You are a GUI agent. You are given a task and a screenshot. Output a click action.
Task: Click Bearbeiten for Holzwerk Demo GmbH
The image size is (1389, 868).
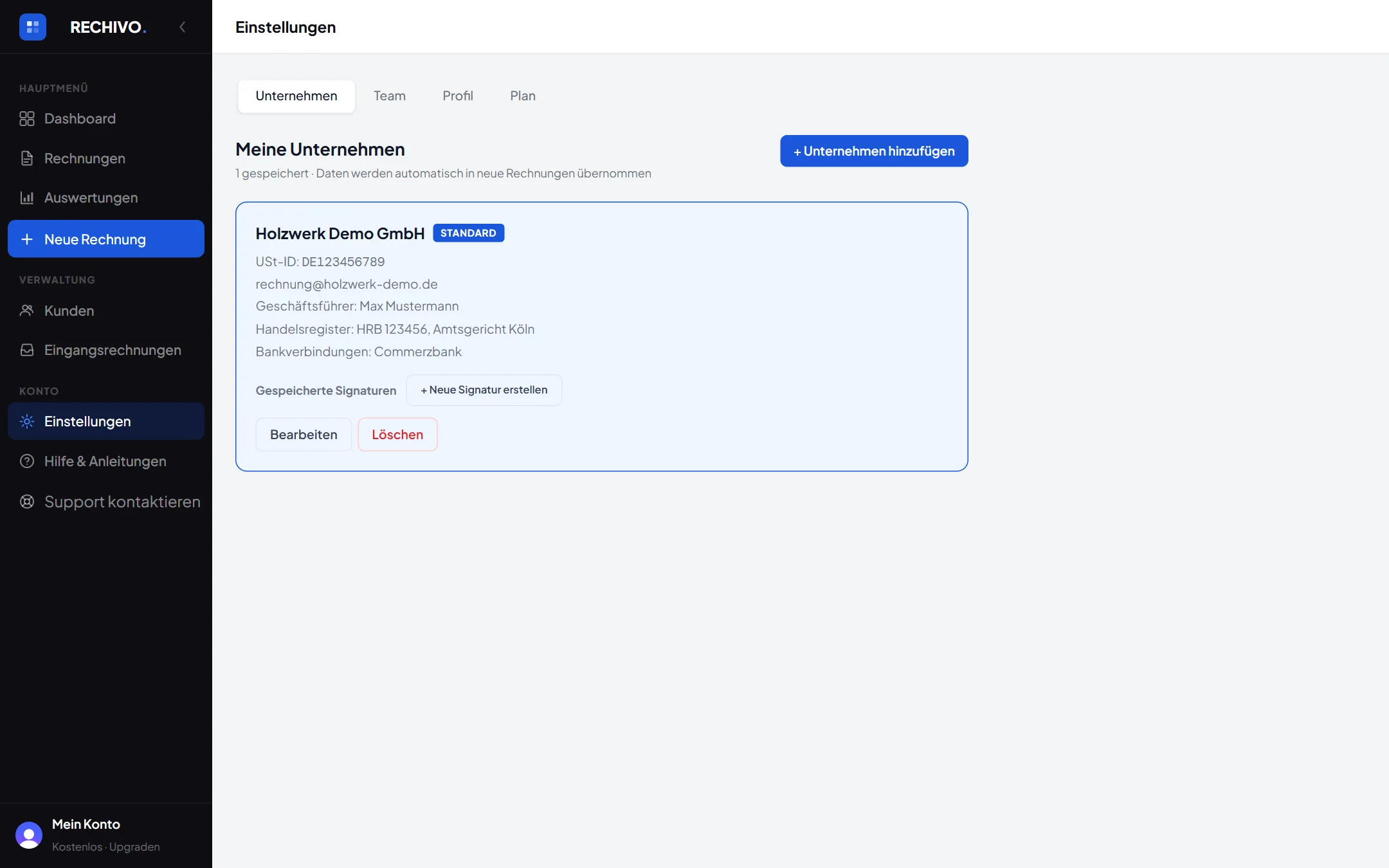coord(304,435)
